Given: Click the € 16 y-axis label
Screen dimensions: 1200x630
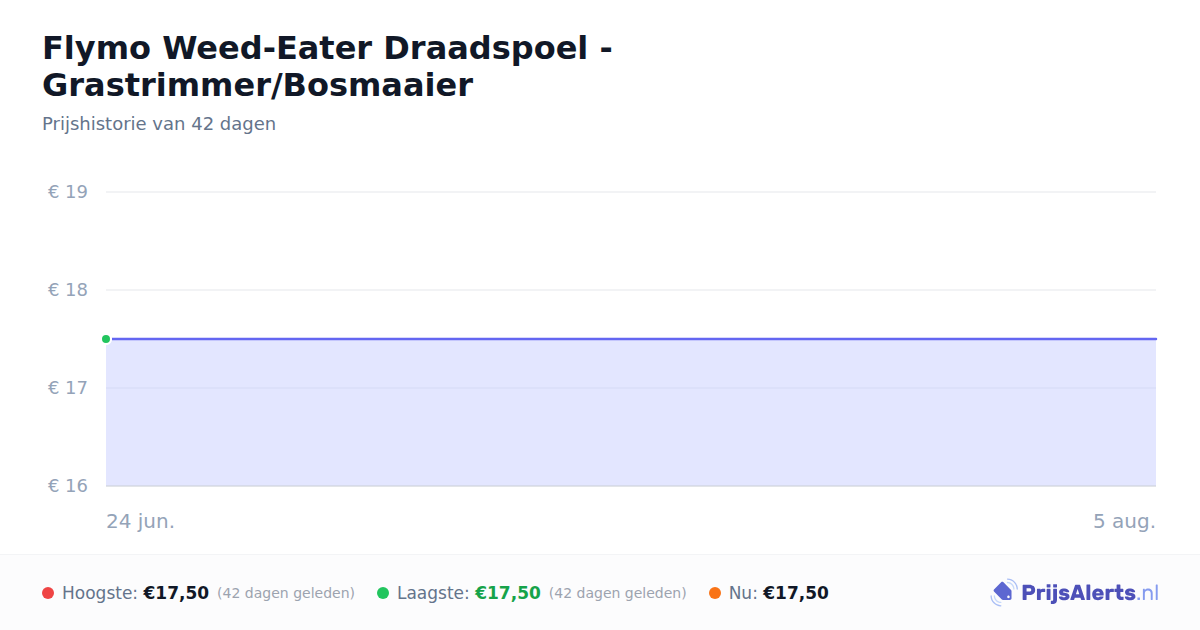Looking at the screenshot, I should pos(68,486).
